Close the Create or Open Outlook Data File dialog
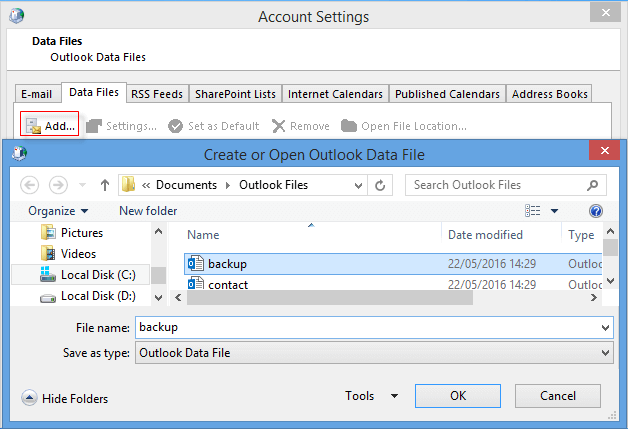Image resolution: width=628 pixels, height=429 pixels. point(605,151)
